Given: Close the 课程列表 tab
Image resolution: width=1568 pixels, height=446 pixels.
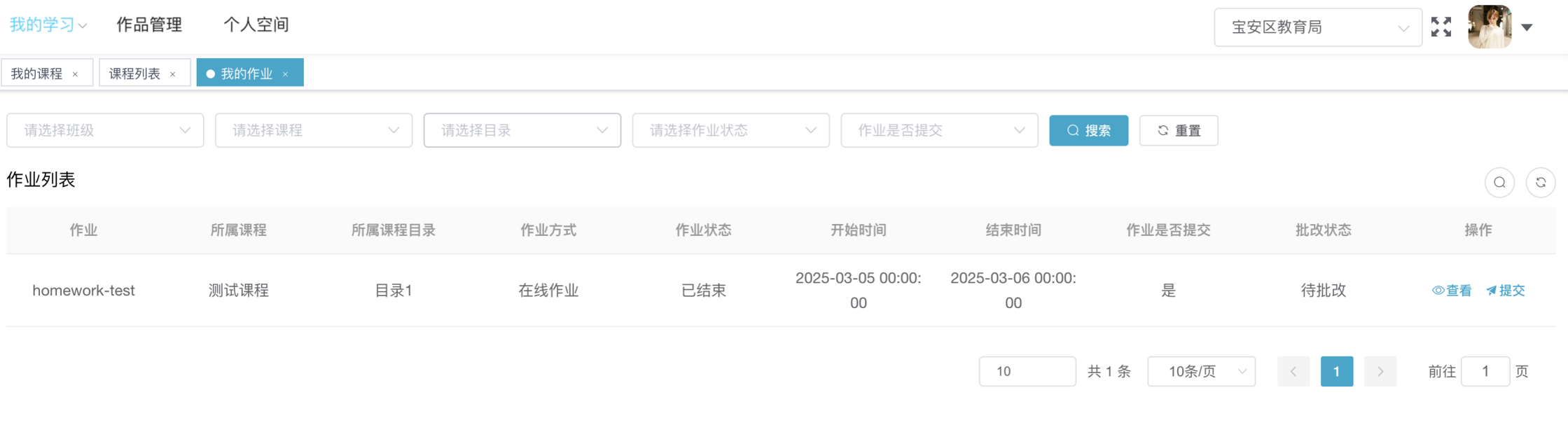Looking at the screenshot, I should [173, 74].
